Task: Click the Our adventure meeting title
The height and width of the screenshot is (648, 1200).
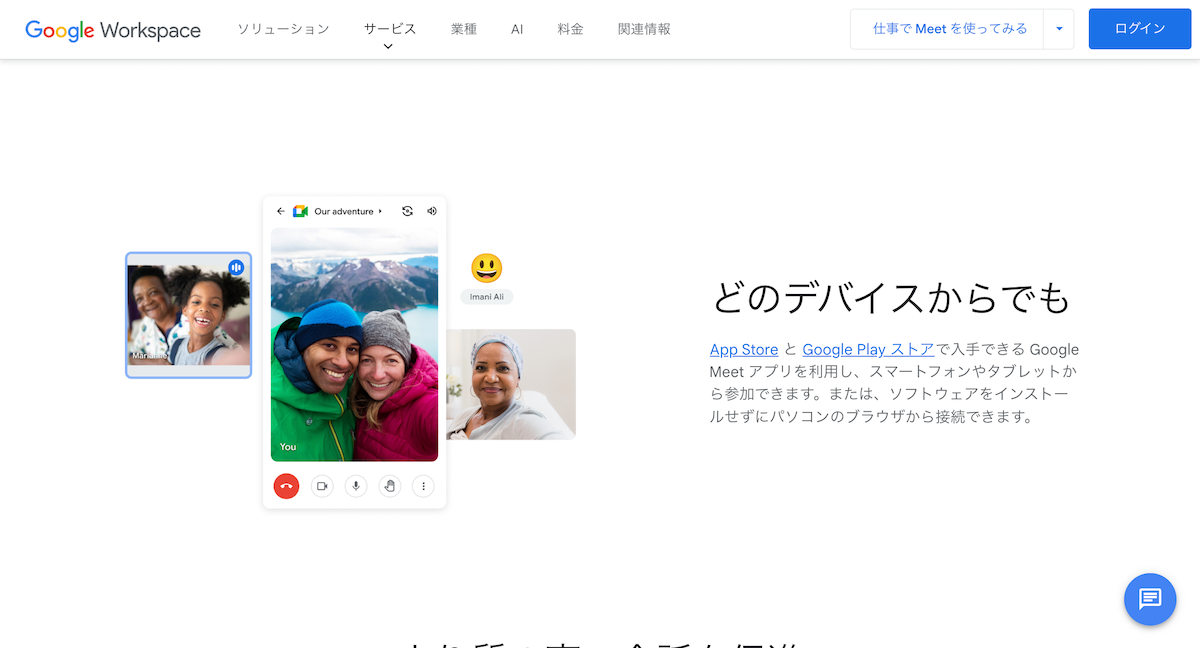Action: (x=344, y=211)
